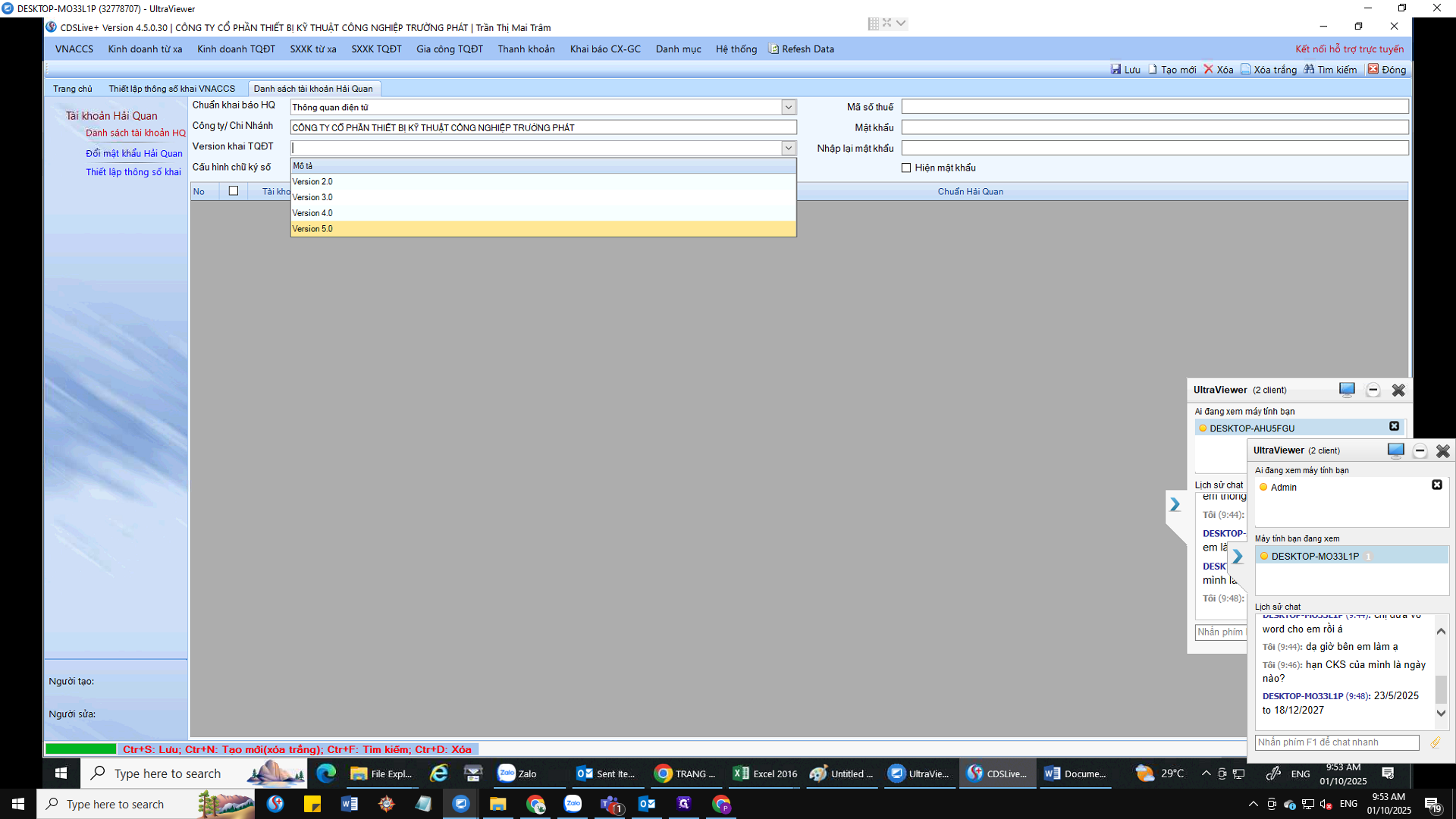The height and width of the screenshot is (819, 1456).
Task: Click UltraViewer monitor icon in chat panel
Action: pyautogui.click(x=1395, y=450)
